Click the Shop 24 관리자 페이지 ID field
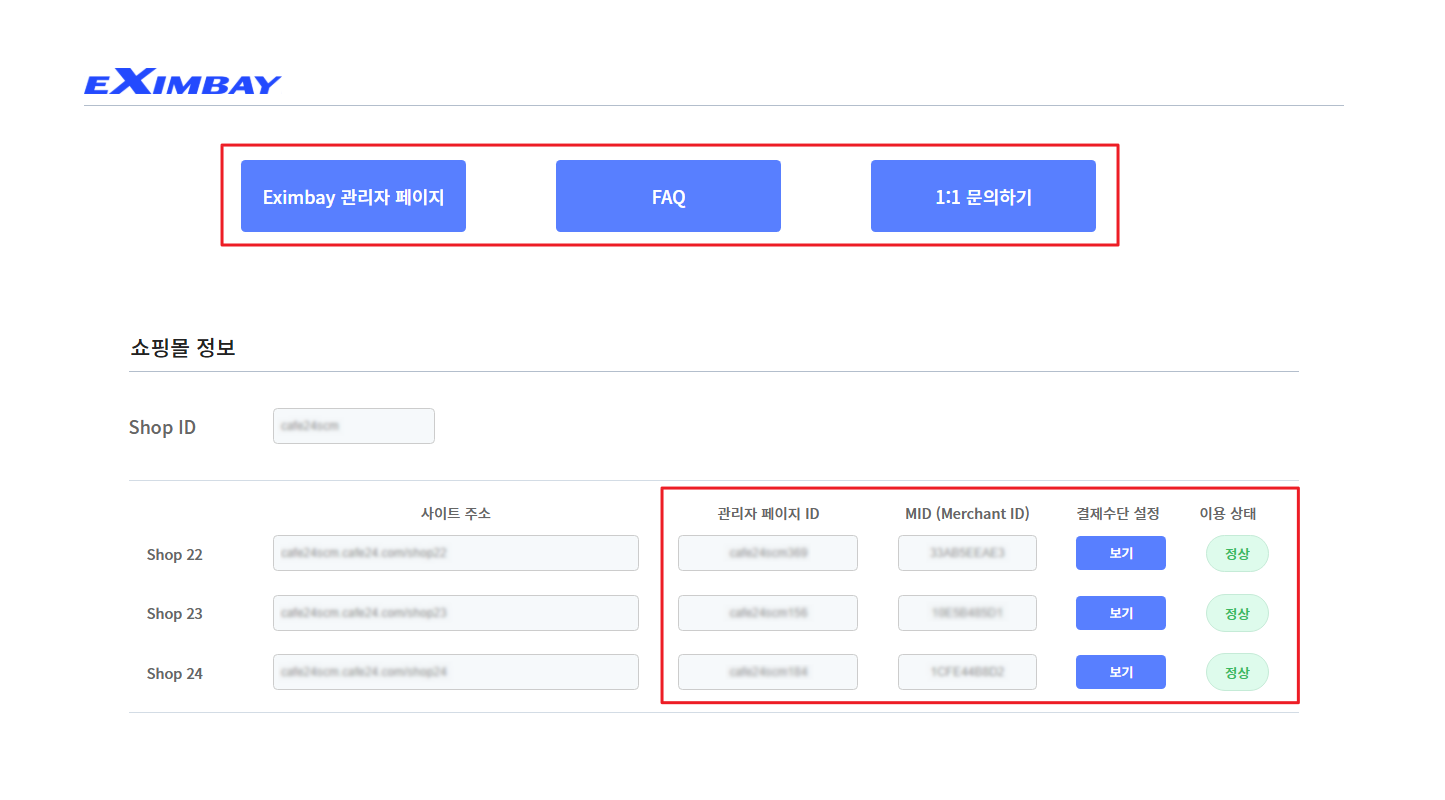Viewport: 1445px width, 800px height. 768,672
